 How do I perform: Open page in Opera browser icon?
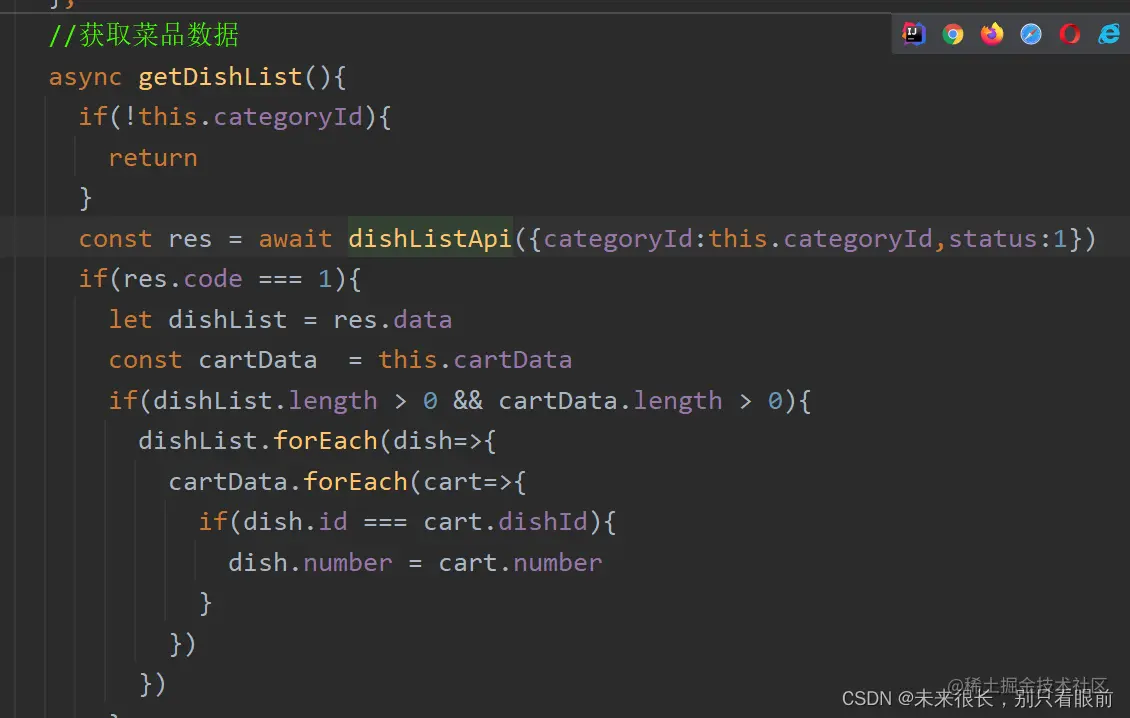(x=1069, y=34)
